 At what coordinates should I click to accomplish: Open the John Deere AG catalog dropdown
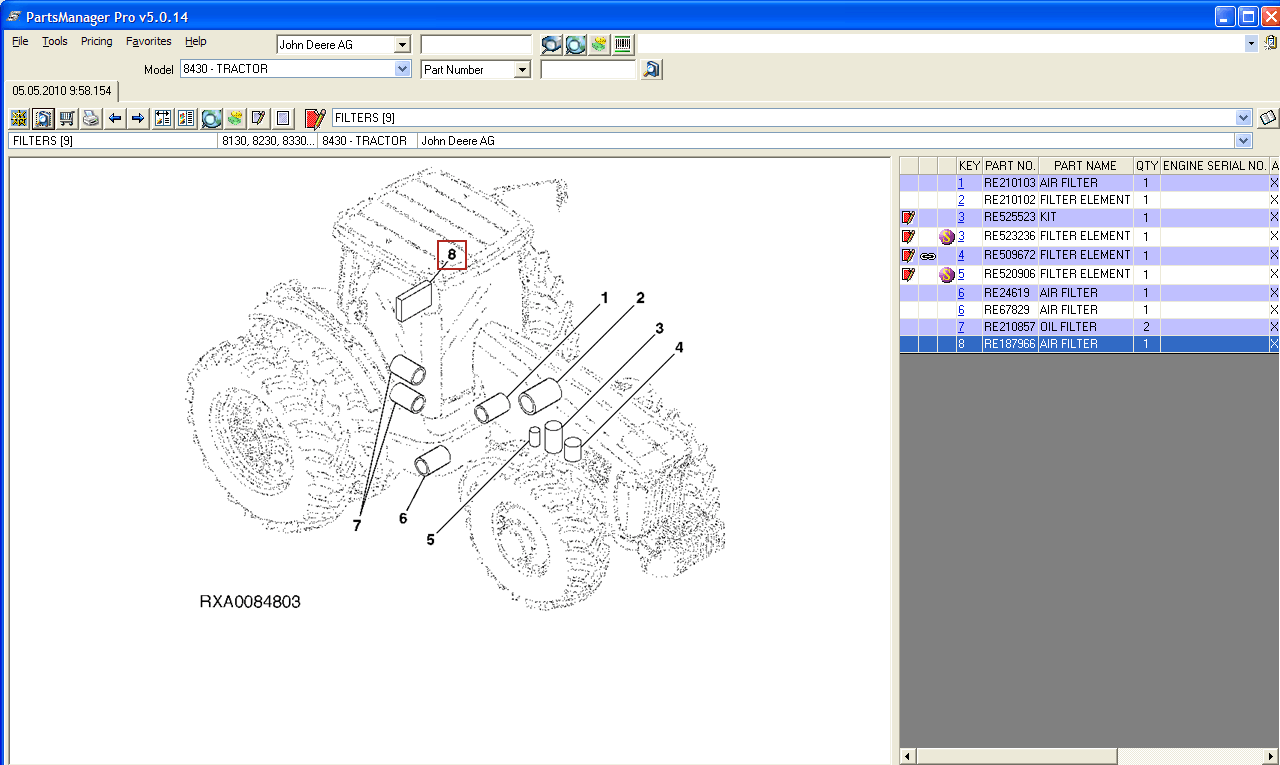(x=402, y=44)
